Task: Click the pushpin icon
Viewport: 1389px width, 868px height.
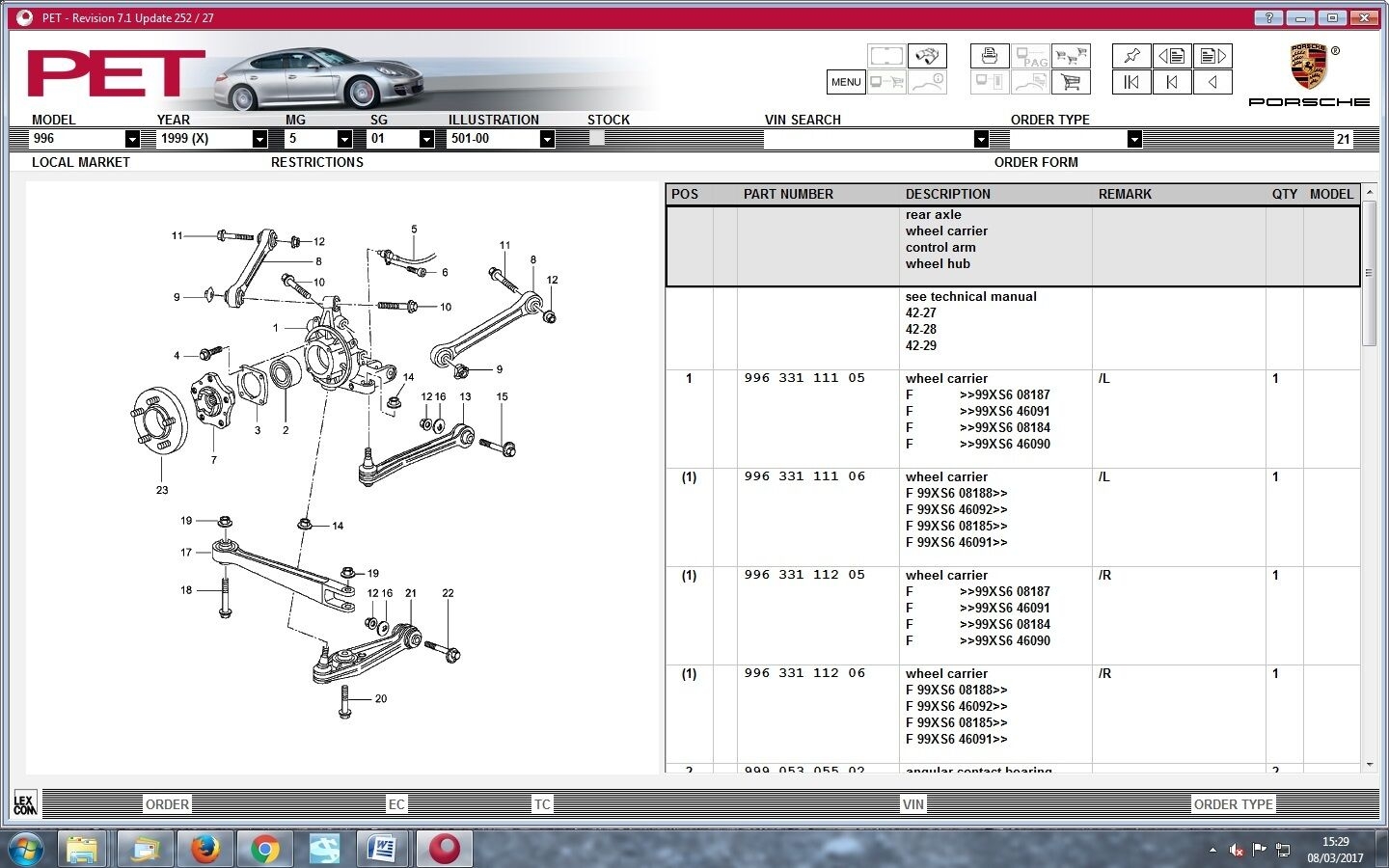Action: click(1131, 56)
